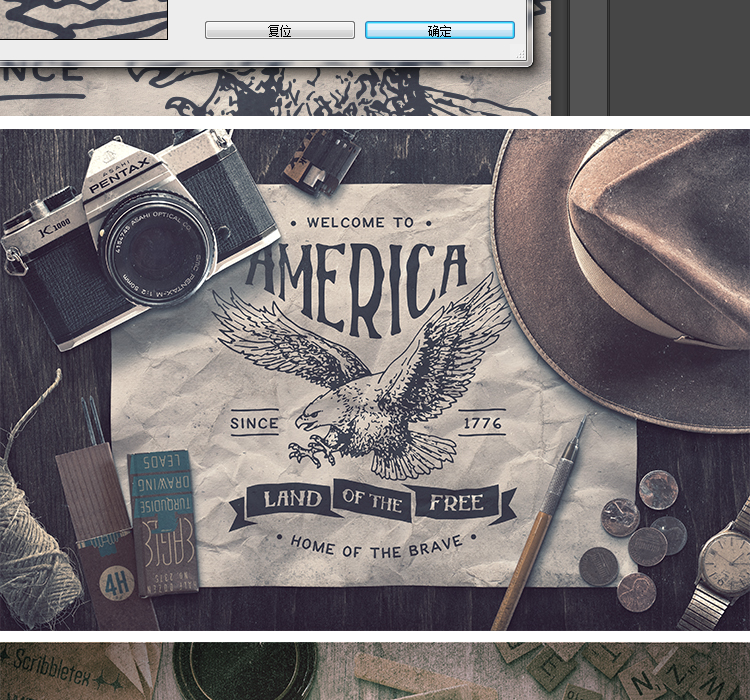Click the preview image in the dialog
Viewport: 750px width, 700px height.
[83, 19]
